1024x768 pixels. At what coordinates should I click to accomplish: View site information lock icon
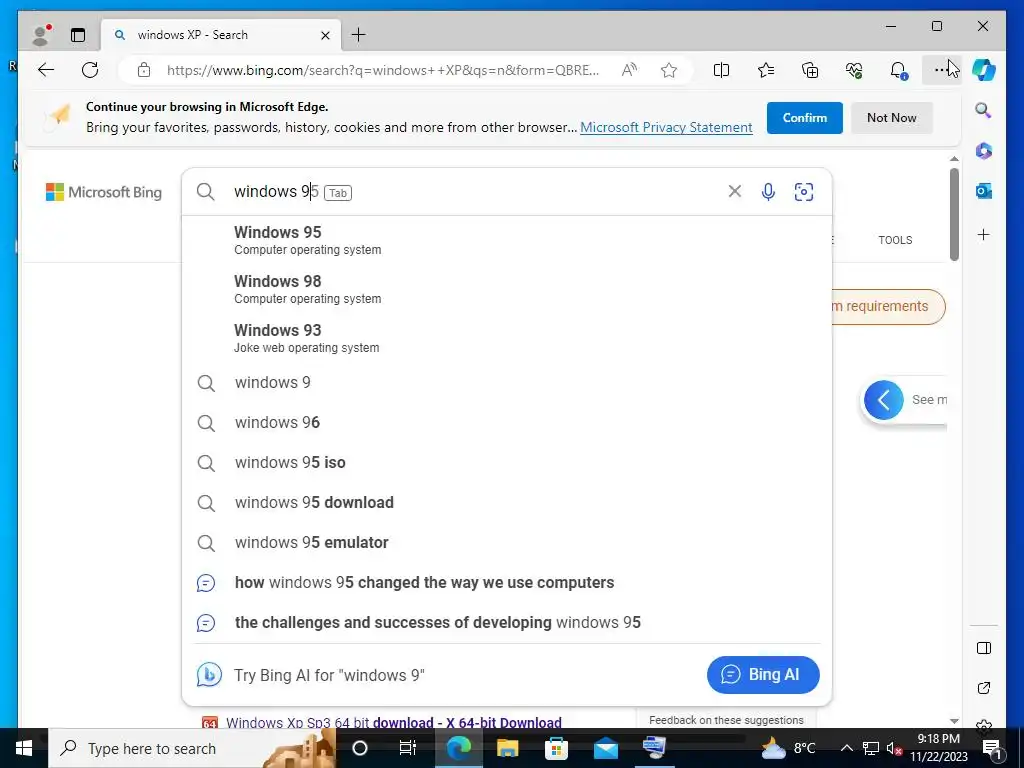point(144,70)
